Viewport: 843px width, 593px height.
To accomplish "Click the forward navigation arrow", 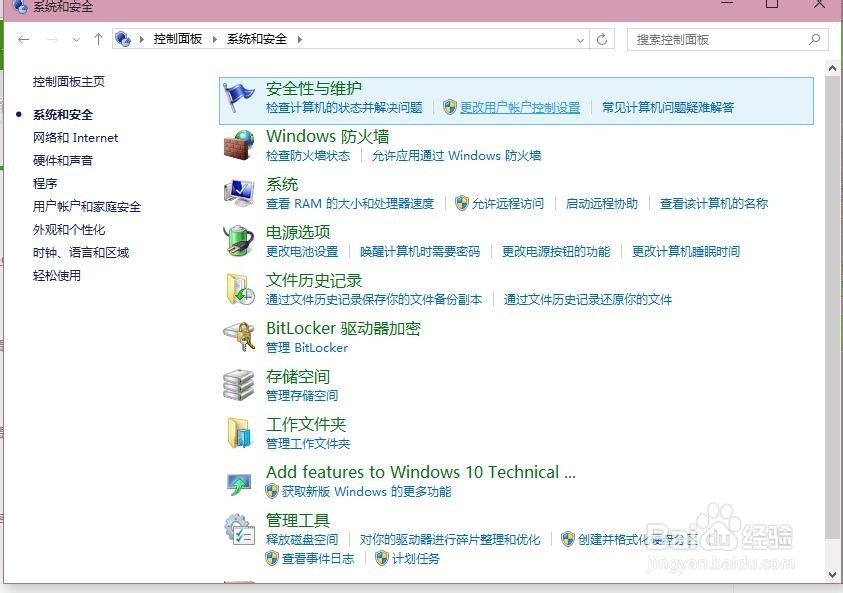I will (x=52, y=39).
